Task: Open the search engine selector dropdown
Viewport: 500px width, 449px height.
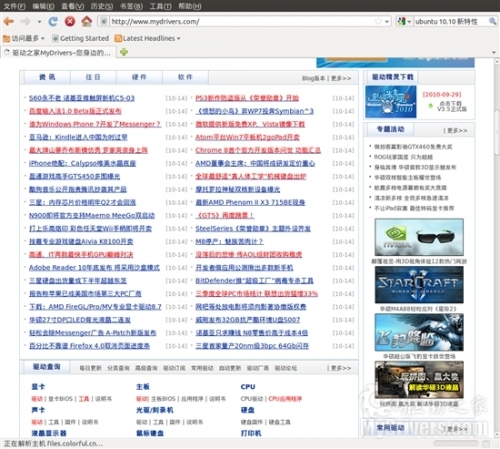Action: point(404,22)
